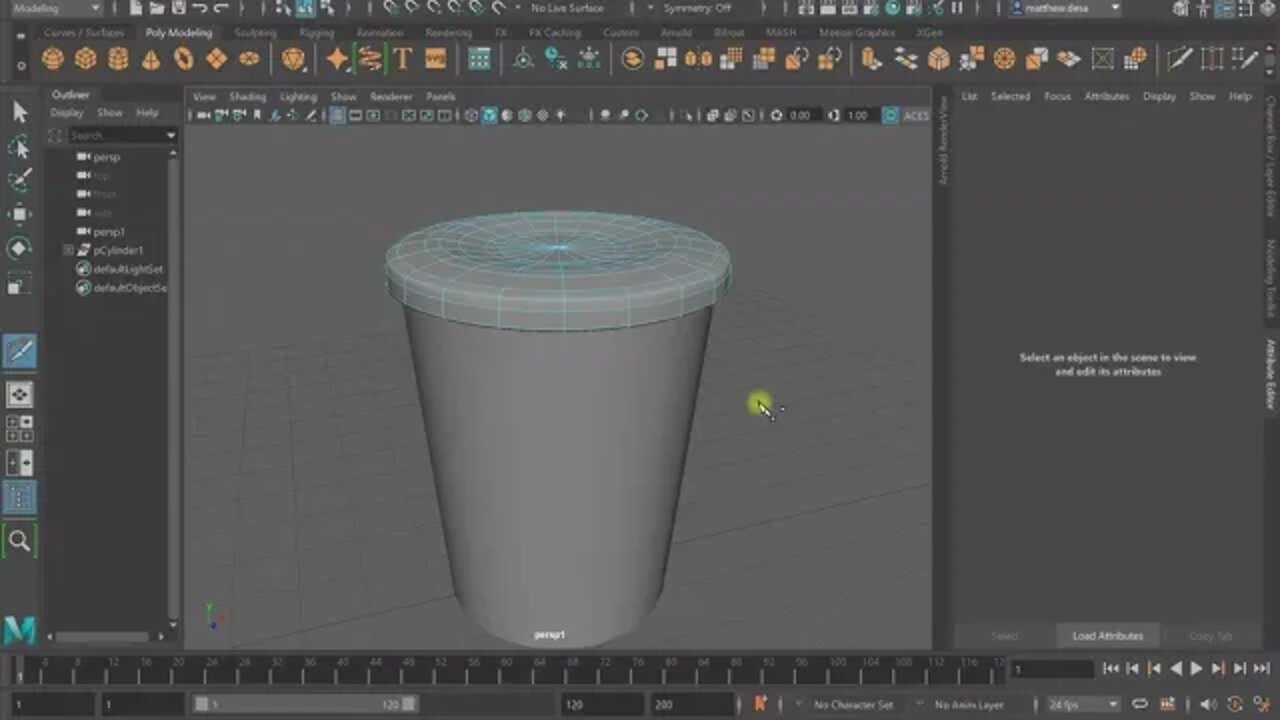Viewport: 1280px width, 720px height.
Task: Select the Scale tool in toolbox
Action: pyautogui.click(x=19, y=284)
